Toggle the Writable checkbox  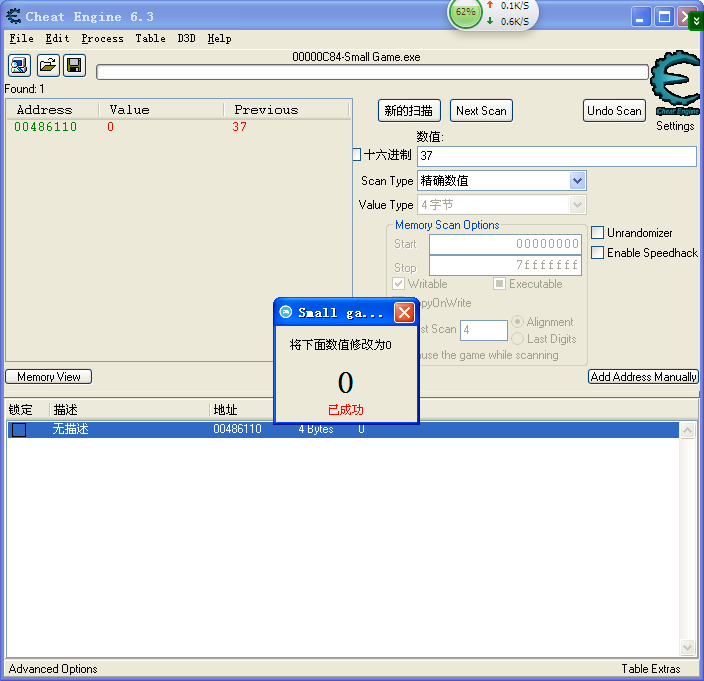[x=398, y=284]
